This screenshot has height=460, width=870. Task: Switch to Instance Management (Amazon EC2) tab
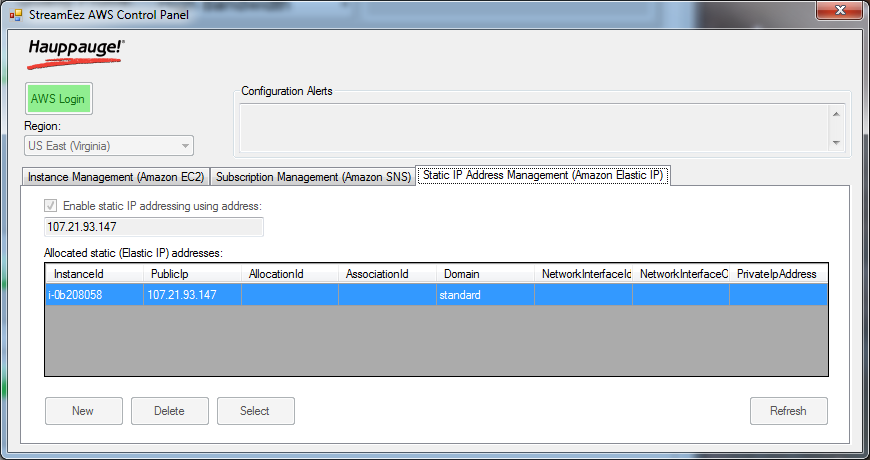(x=116, y=177)
